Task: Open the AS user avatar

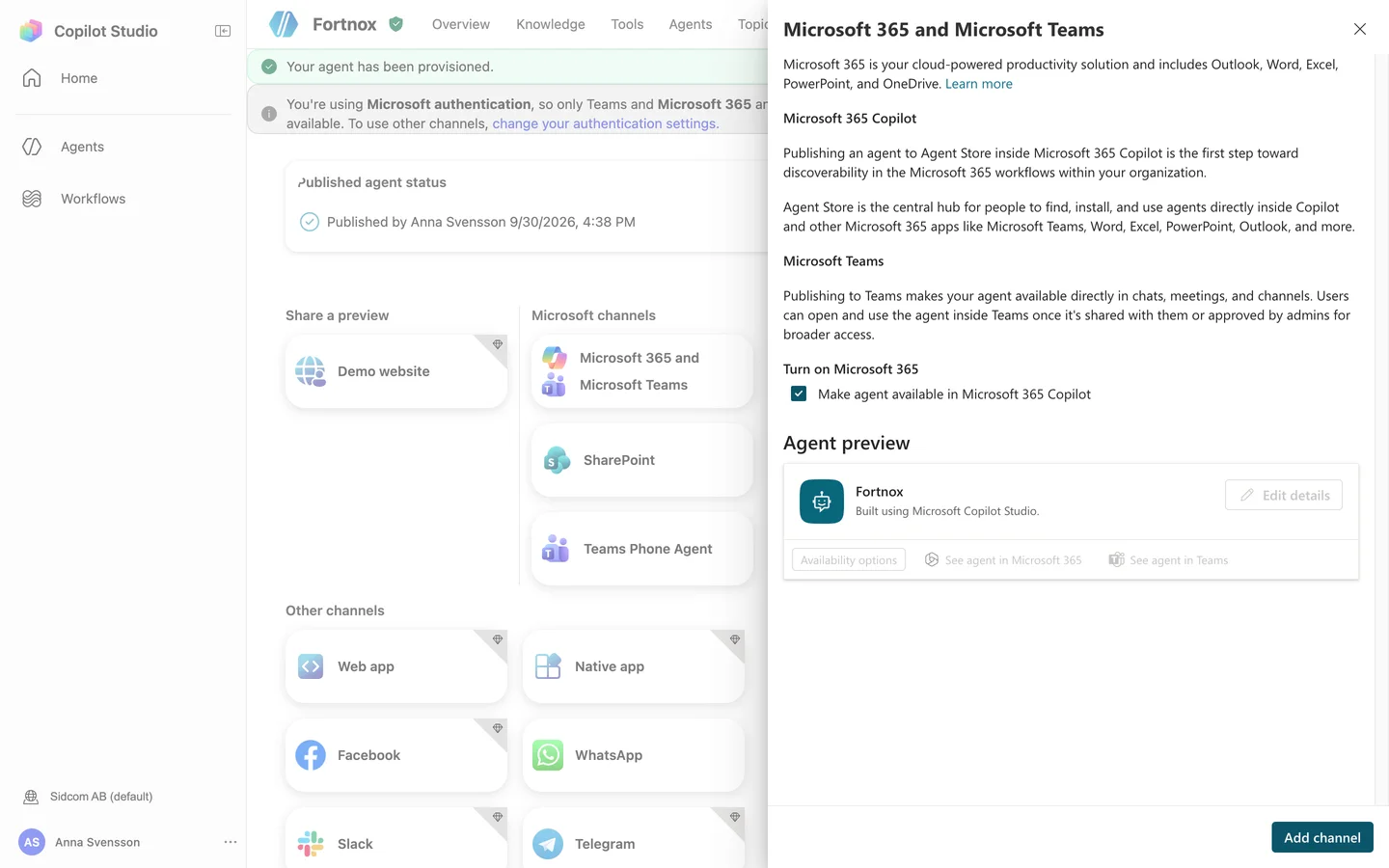Action: 32,842
